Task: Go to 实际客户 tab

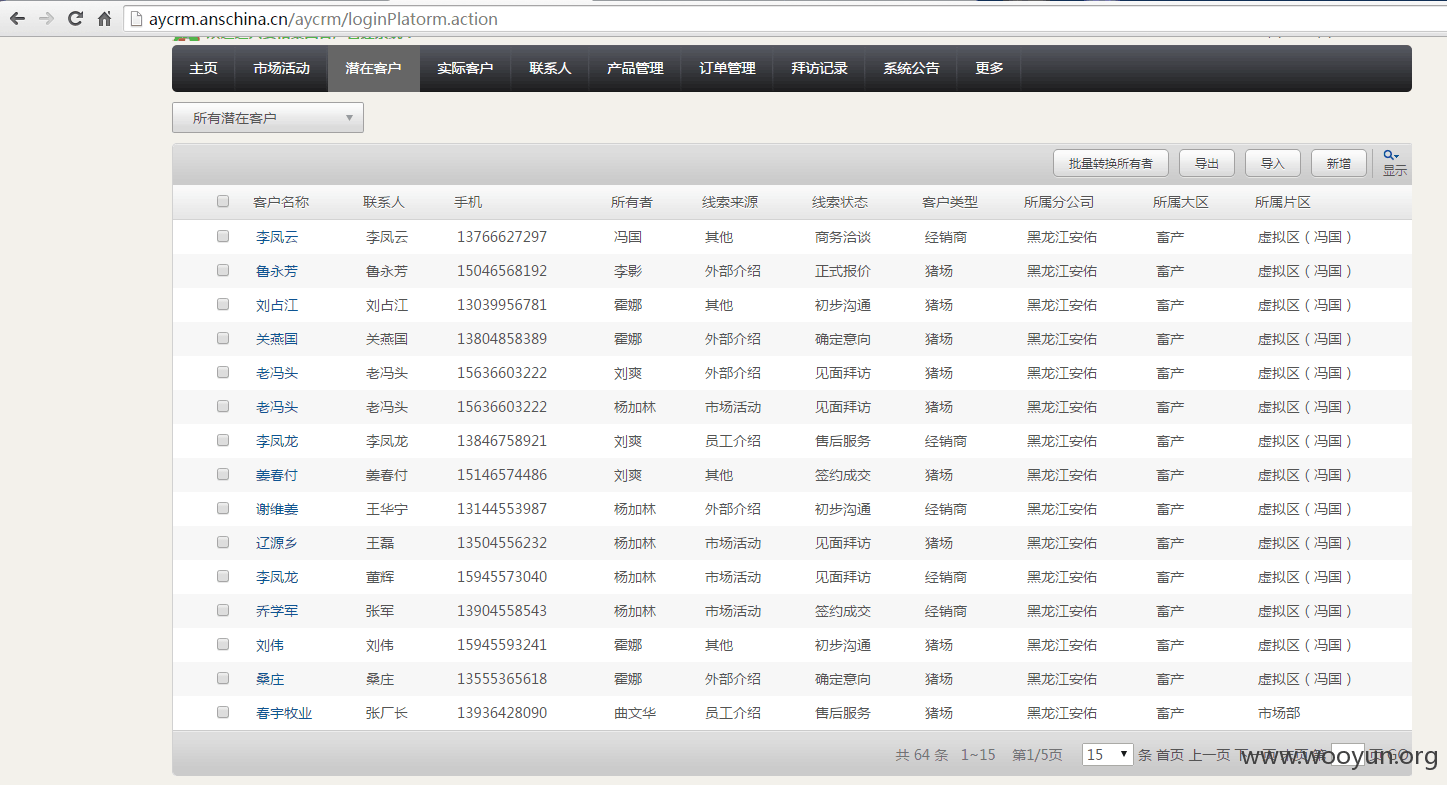Action: (x=466, y=68)
